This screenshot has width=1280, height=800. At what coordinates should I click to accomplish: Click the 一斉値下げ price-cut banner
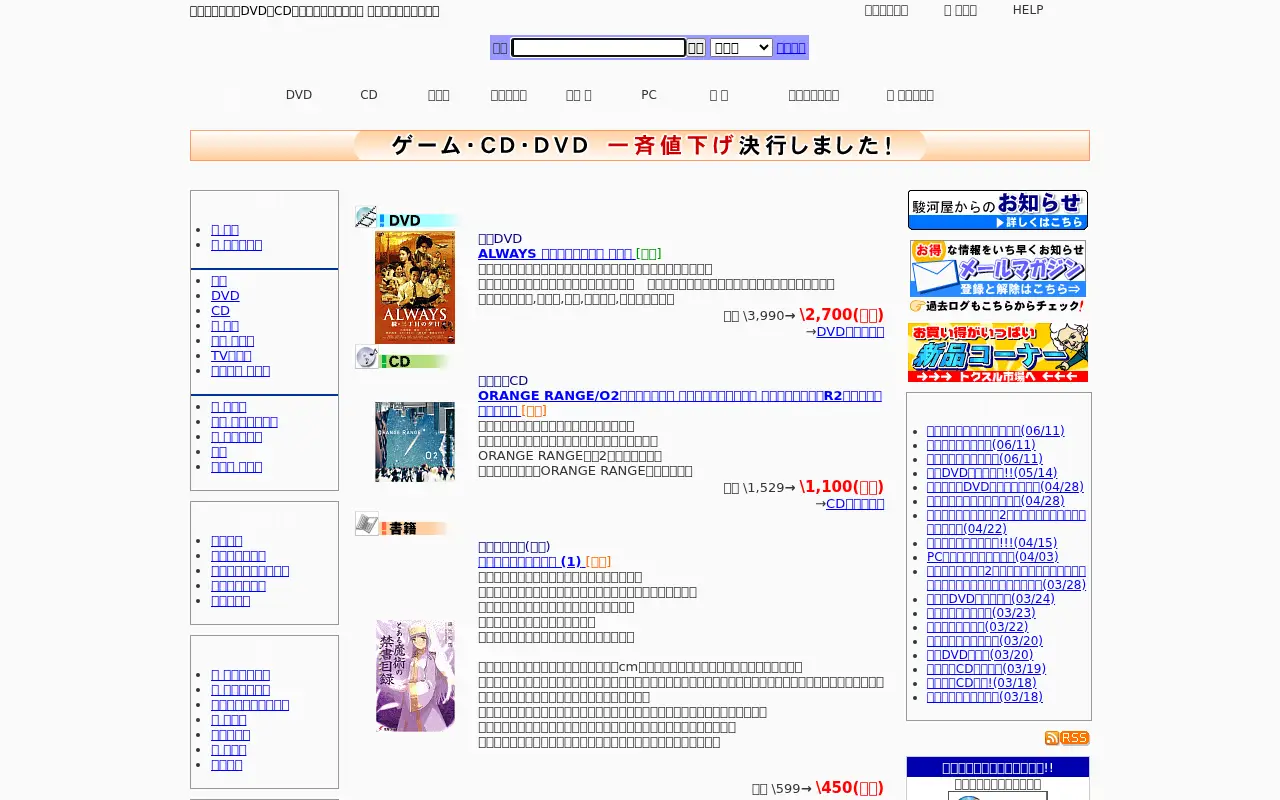click(x=640, y=145)
